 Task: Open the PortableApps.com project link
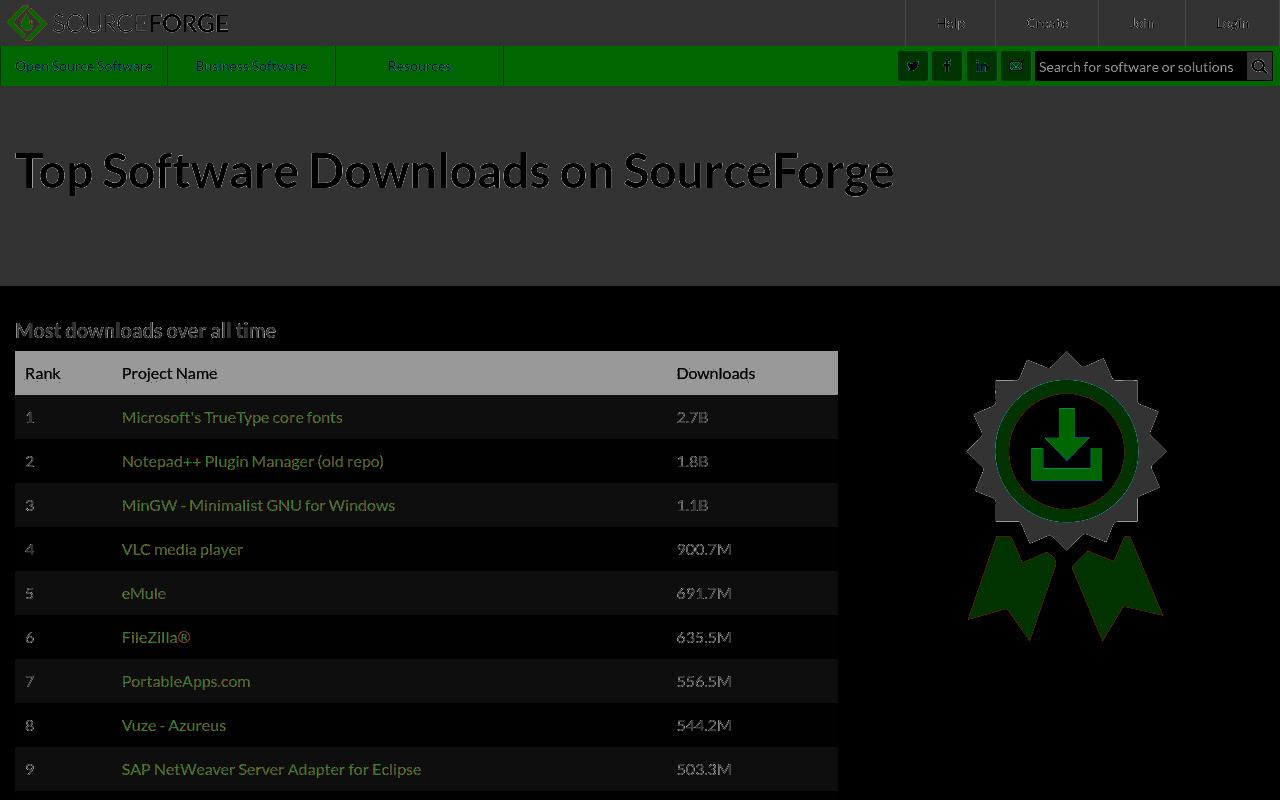coord(186,681)
